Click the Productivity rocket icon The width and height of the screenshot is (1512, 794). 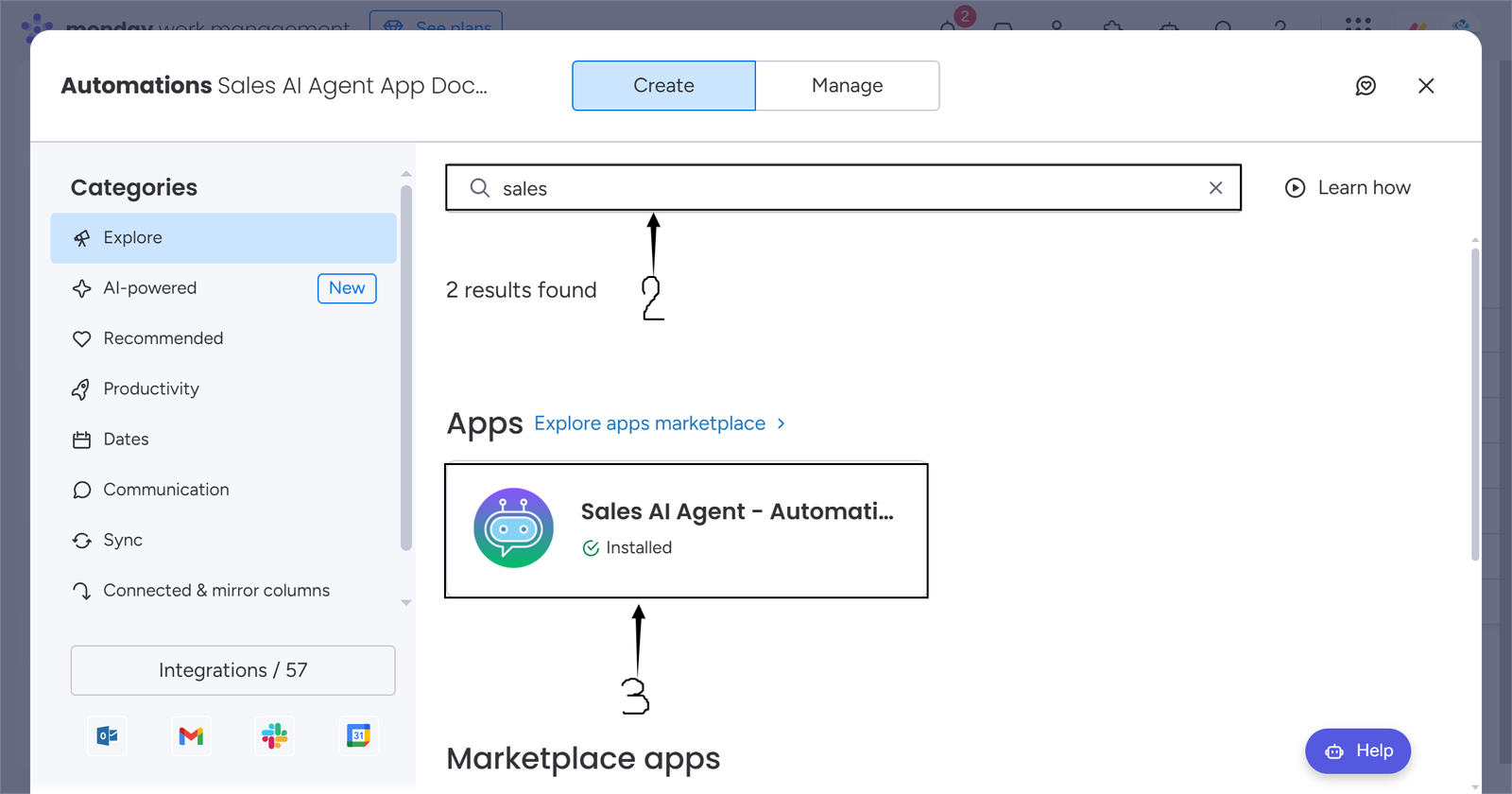click(x=82, y=389)
